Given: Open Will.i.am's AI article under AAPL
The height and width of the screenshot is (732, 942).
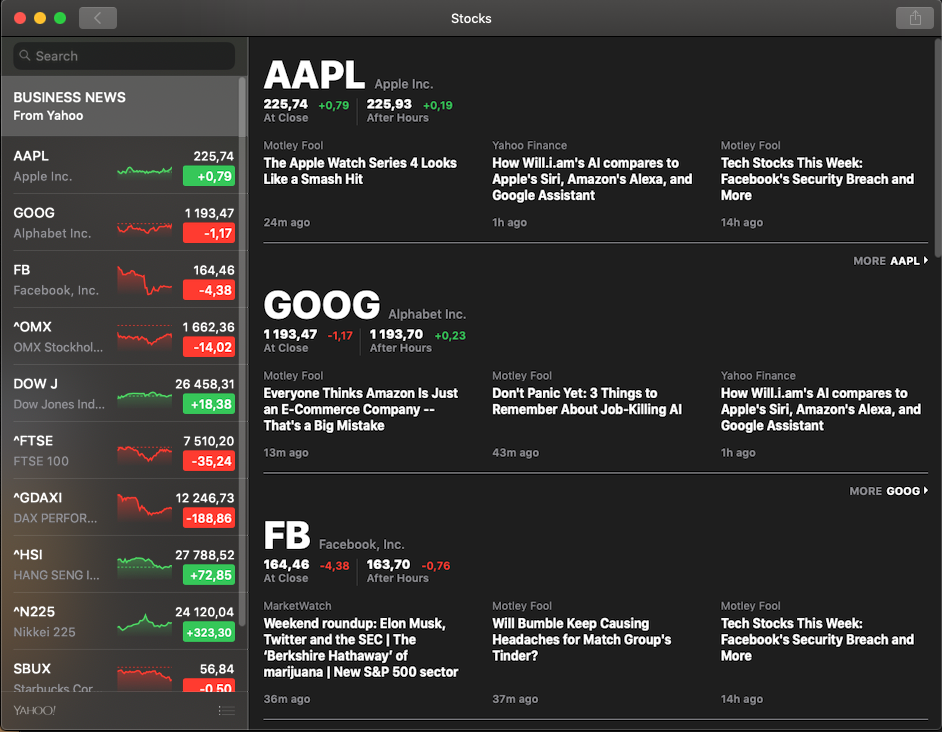Looking at the screenshot, I should coord(592,179).
